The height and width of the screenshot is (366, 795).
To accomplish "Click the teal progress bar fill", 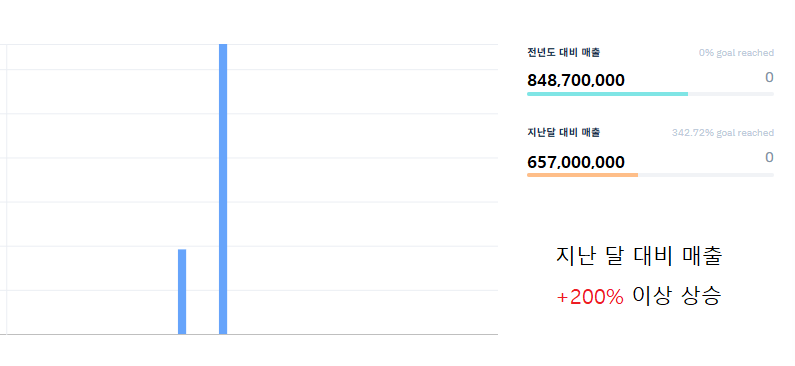I will coord(607,94).
